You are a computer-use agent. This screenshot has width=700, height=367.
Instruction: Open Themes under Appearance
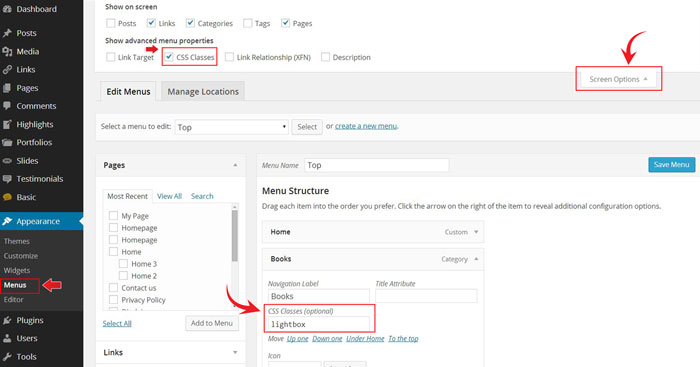17,241
